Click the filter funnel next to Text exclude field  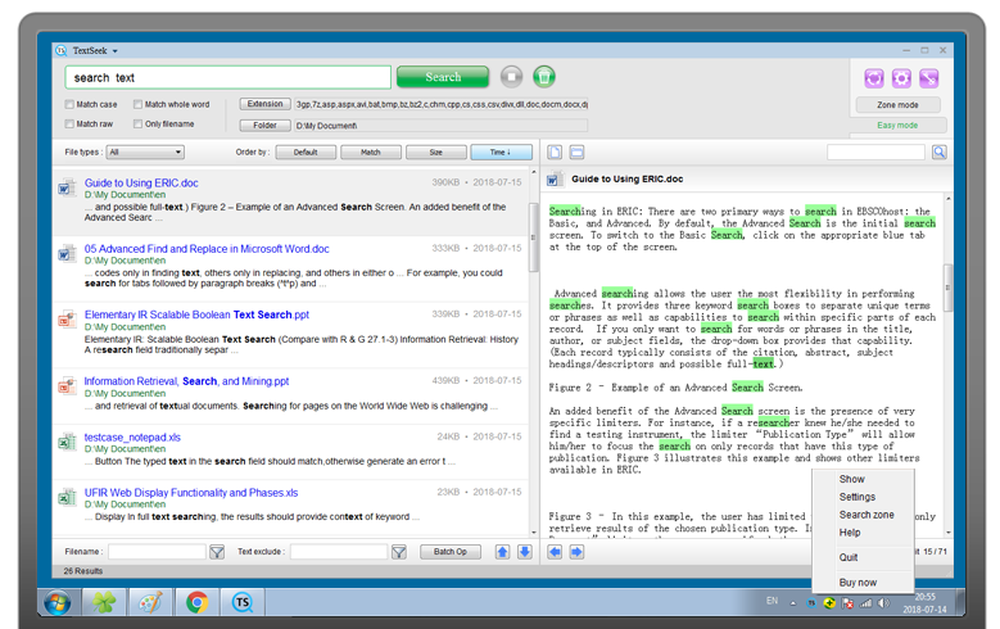(x=399, y=552)
